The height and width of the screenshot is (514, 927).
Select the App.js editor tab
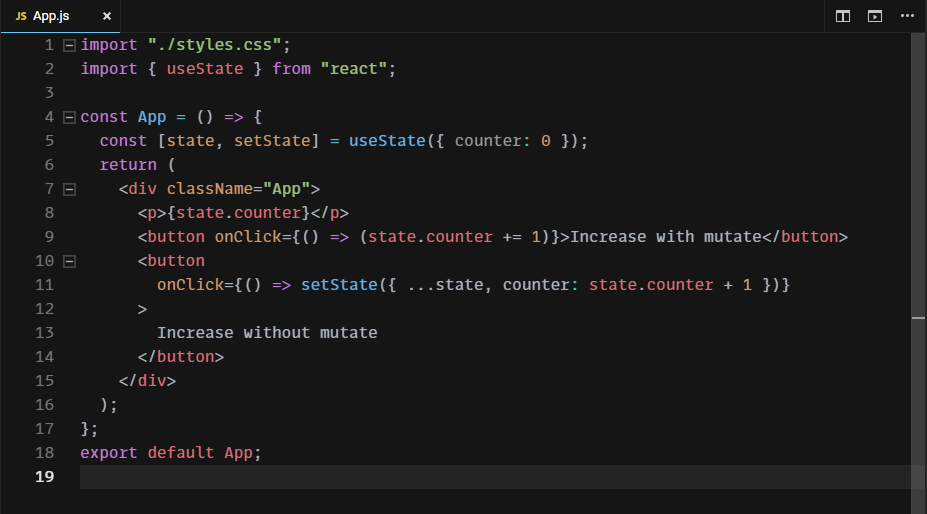[x=60, y=16]
